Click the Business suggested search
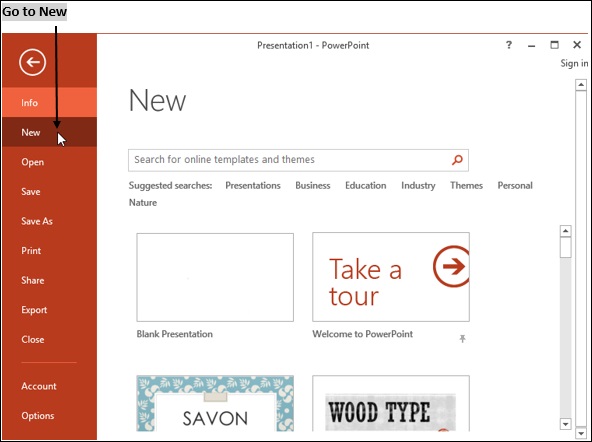Screen dimensions: 592x442 (313, 185)
